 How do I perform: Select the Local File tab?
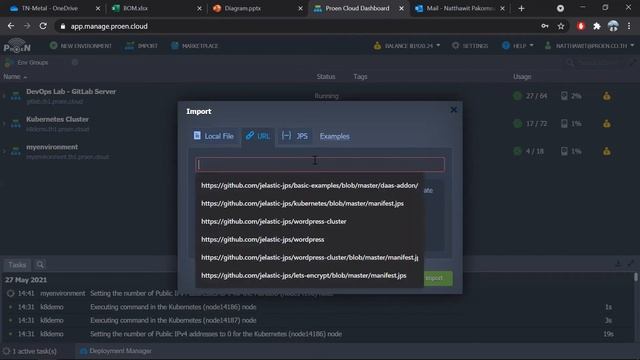coord(213,136)
